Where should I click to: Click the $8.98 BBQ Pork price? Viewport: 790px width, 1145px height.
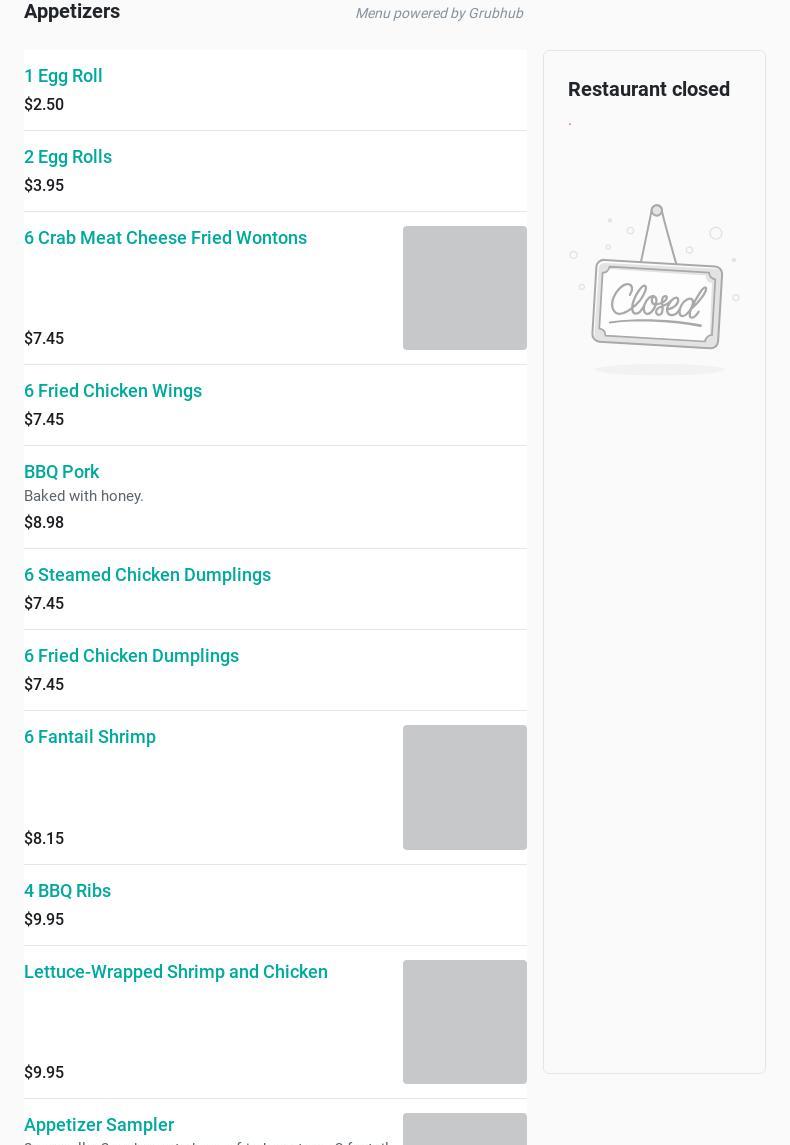[x=44, y=522]
